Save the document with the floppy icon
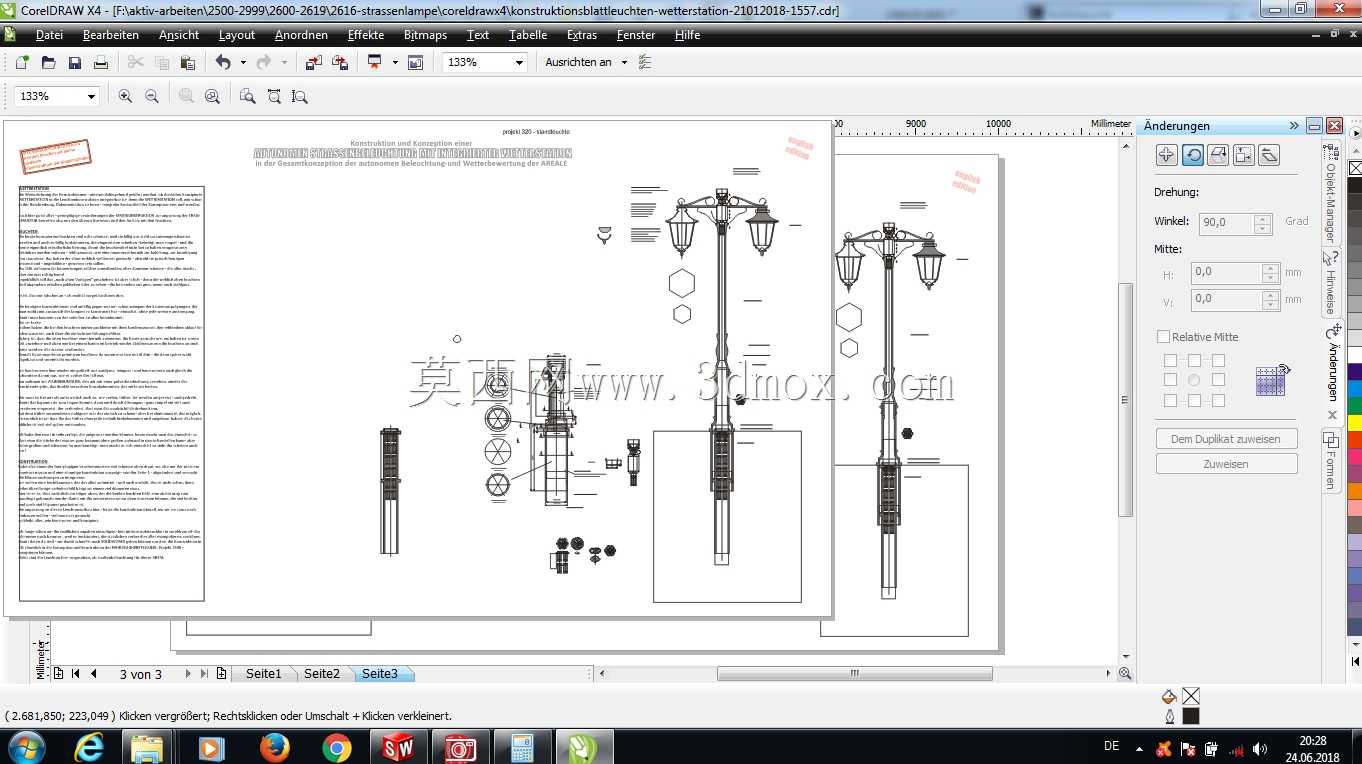The width and height of the screenshot is (1362, 764). pos(74,62)
